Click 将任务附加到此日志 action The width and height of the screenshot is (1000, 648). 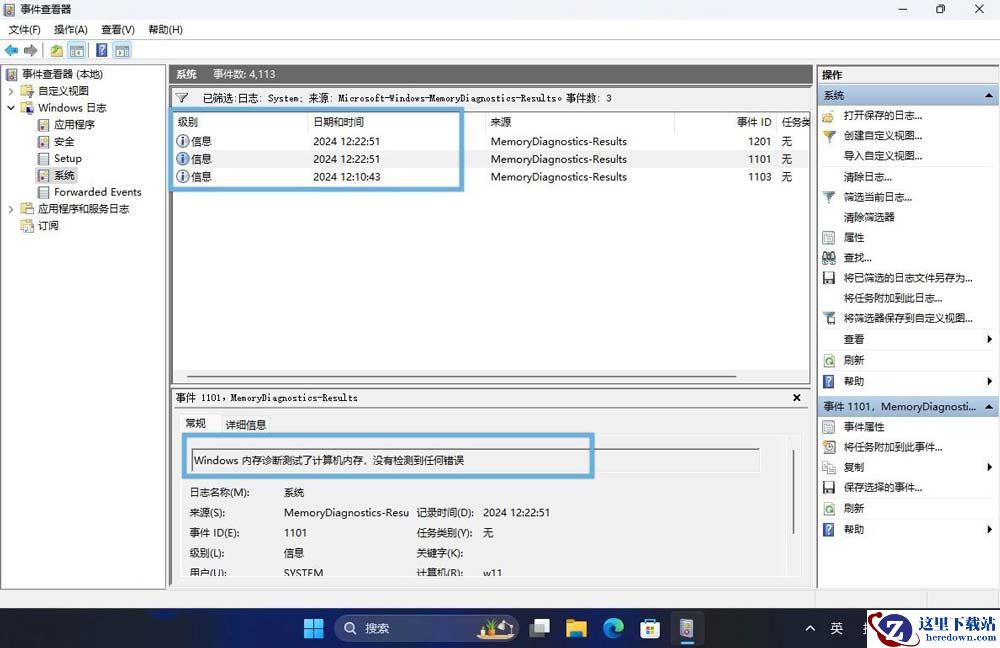tap(892, 298)
